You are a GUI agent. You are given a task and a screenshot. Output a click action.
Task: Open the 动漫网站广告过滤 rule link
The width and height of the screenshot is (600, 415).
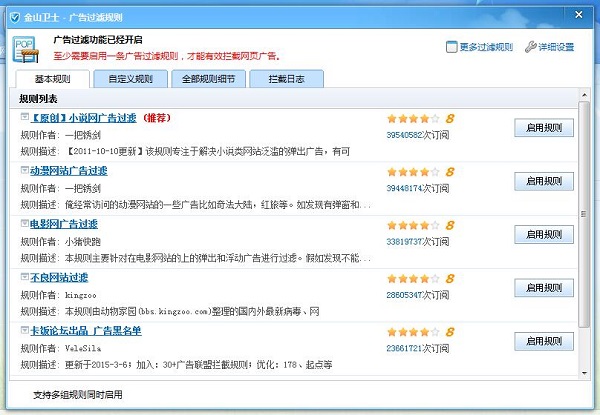click(68, 171)
